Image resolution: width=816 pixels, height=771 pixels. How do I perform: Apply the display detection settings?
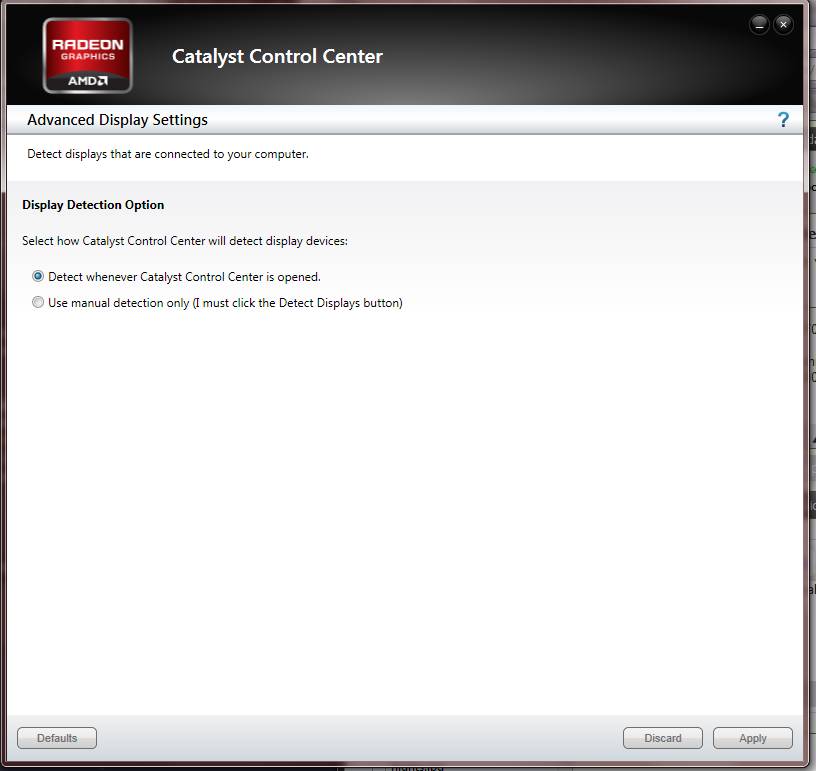(753, 738)
